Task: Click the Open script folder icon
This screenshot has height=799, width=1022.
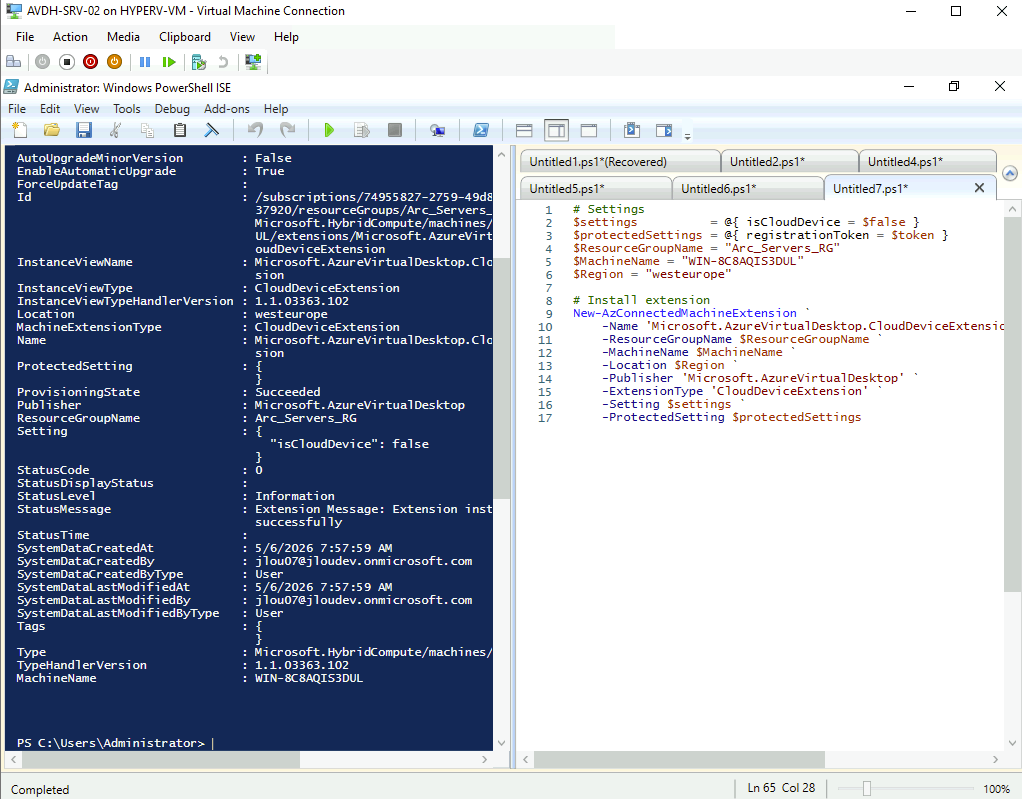Action: (51, 130)
